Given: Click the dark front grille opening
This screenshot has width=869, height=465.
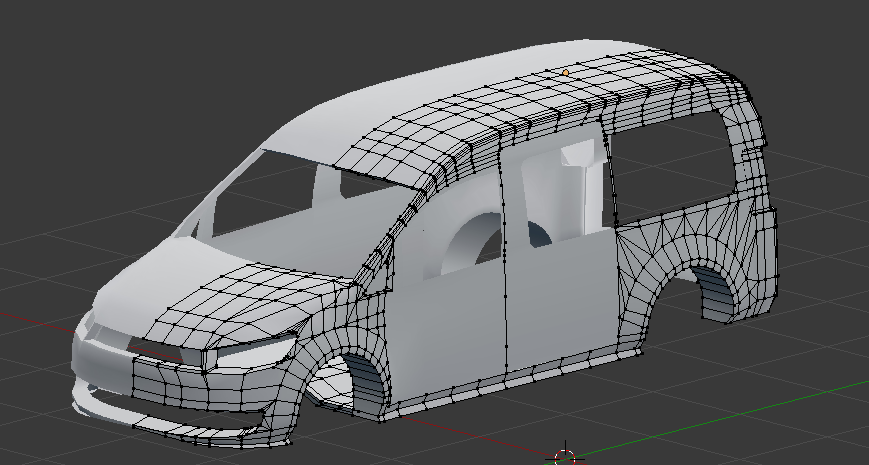Looking at the screenshot, I should click(x=155, y=347).
